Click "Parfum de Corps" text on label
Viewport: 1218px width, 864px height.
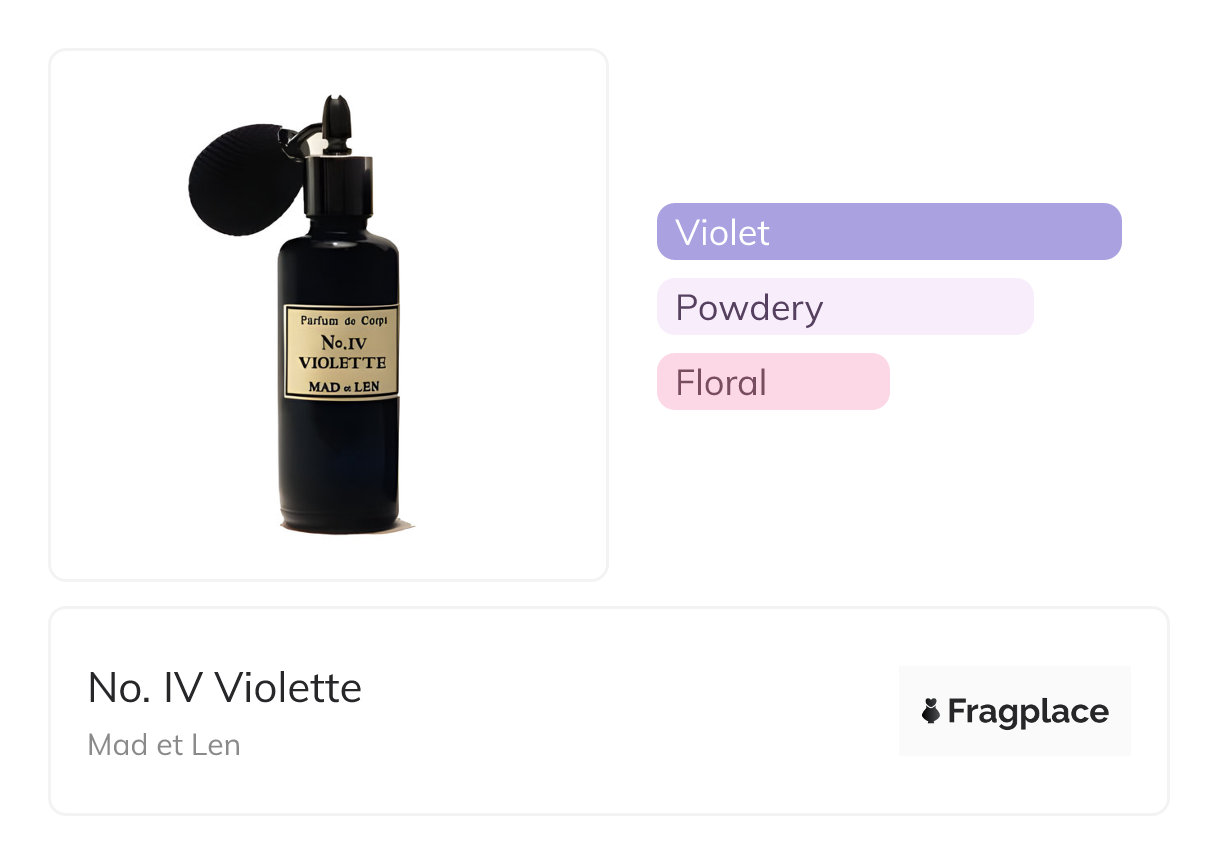click(x=342, y=320)
